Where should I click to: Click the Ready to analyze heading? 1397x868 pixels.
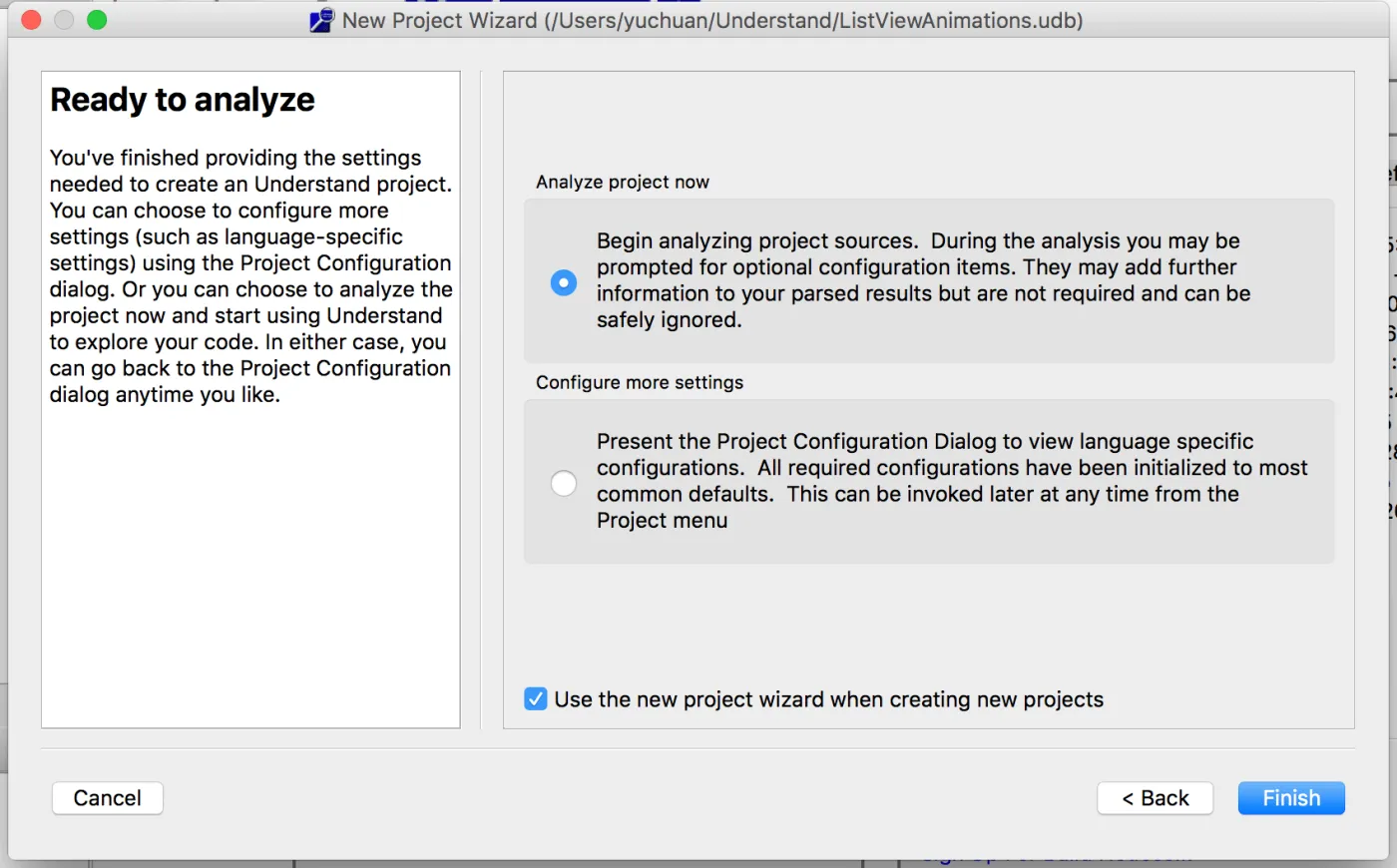pyautogui.click(x=183, y=100)
